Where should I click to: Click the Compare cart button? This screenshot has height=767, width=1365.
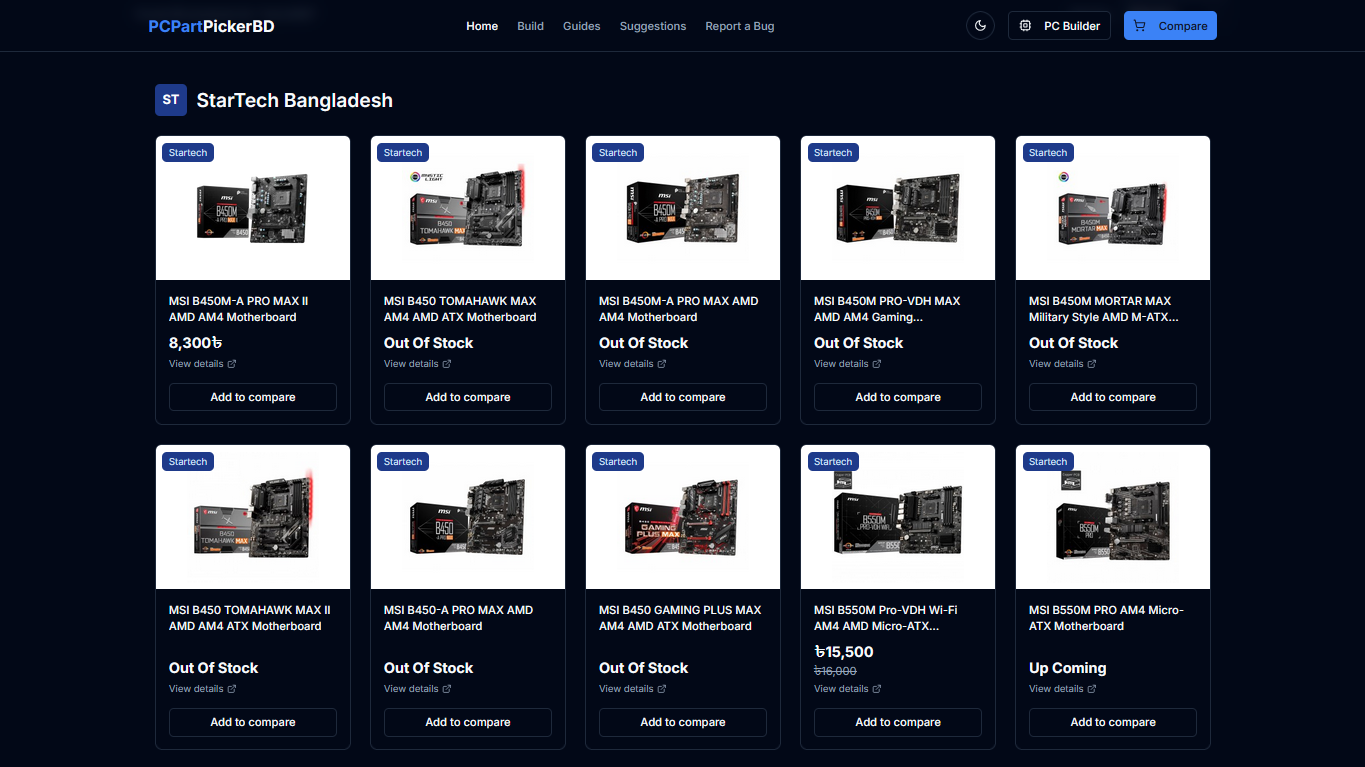[1170, 26]
